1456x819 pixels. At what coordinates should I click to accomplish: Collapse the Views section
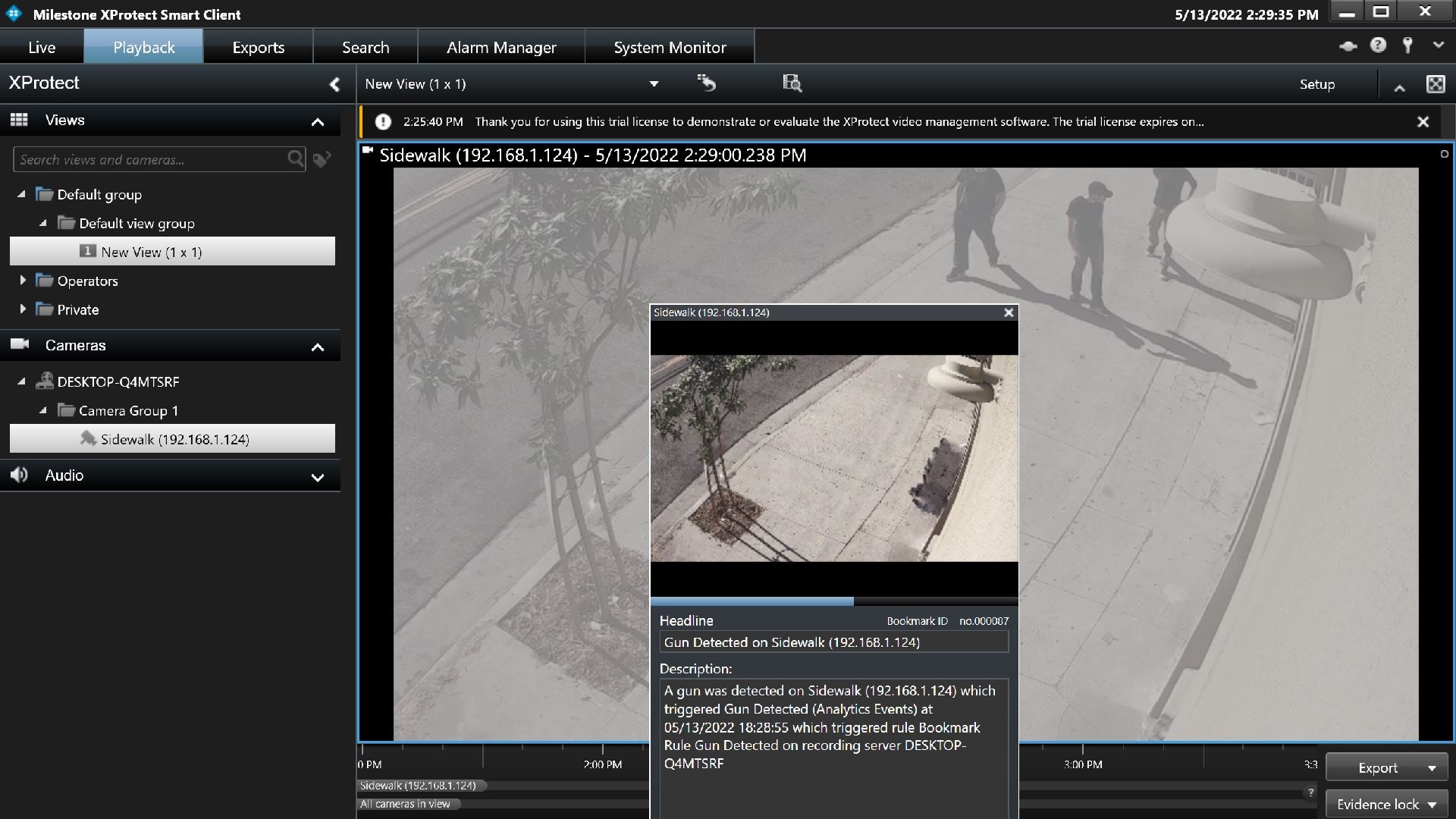(318, 121)
